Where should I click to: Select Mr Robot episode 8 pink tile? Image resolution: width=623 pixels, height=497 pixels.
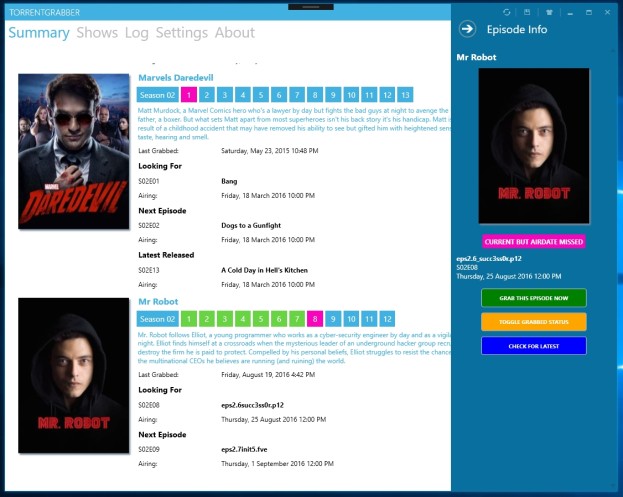pos(315,319)
